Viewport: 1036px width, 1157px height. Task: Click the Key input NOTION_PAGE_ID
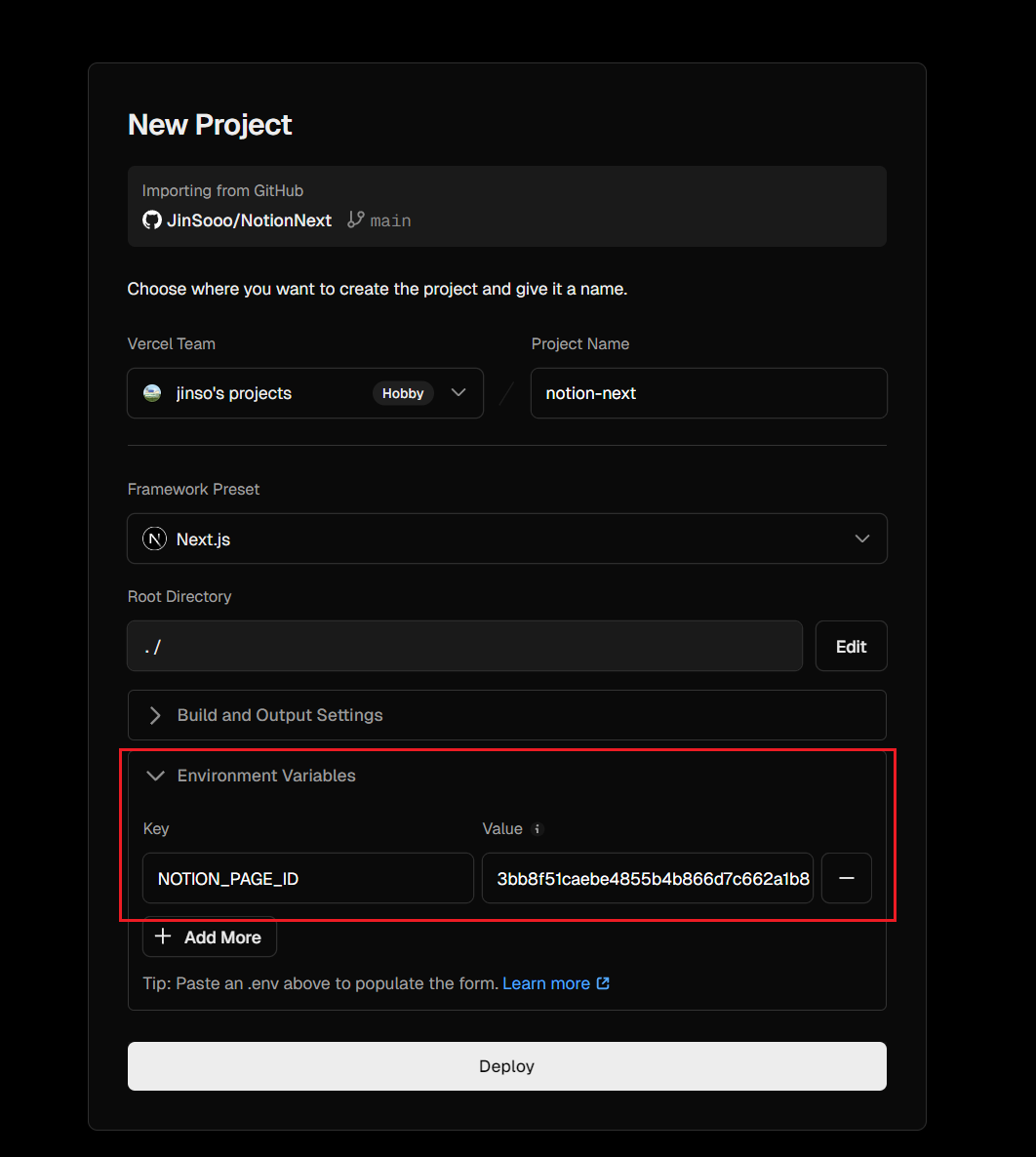(x=307, y=878)
